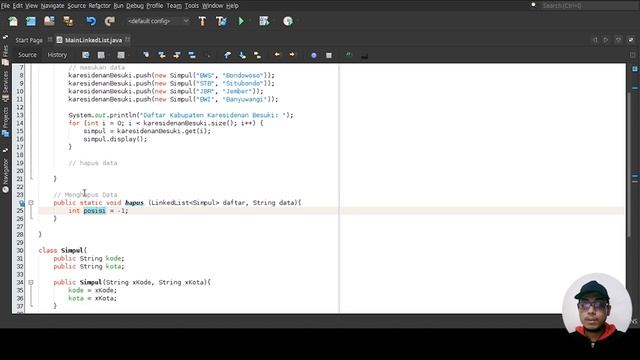
Task: Run the project with green play icon
Action: (x=241, y=21)
